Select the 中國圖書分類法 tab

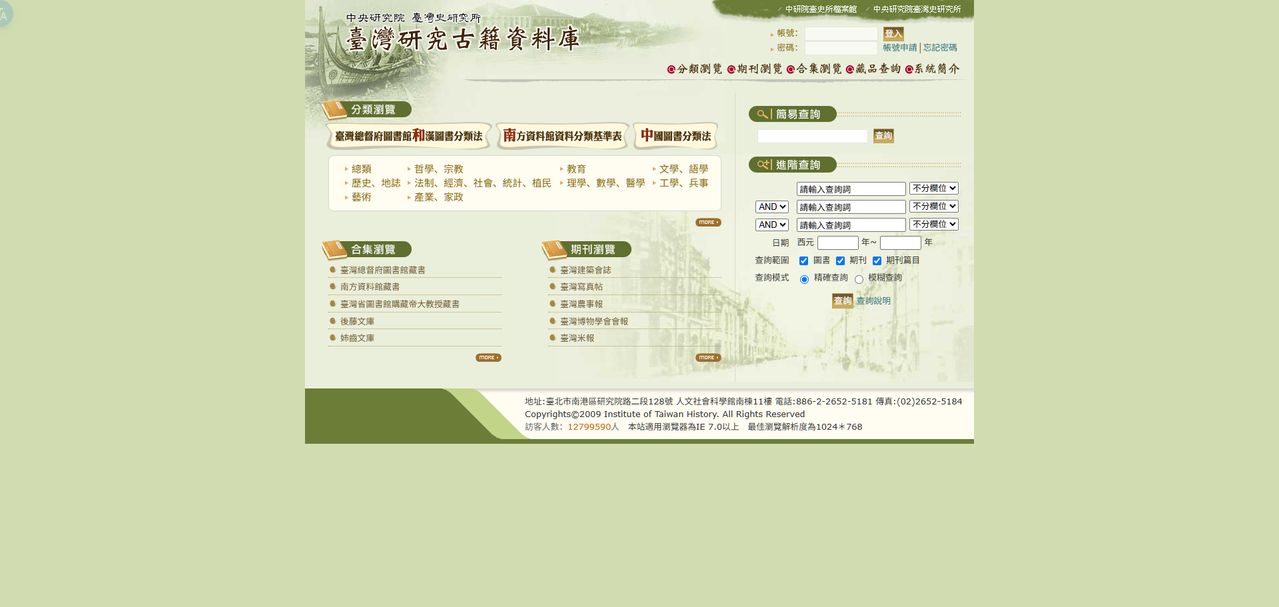point(676,136)
